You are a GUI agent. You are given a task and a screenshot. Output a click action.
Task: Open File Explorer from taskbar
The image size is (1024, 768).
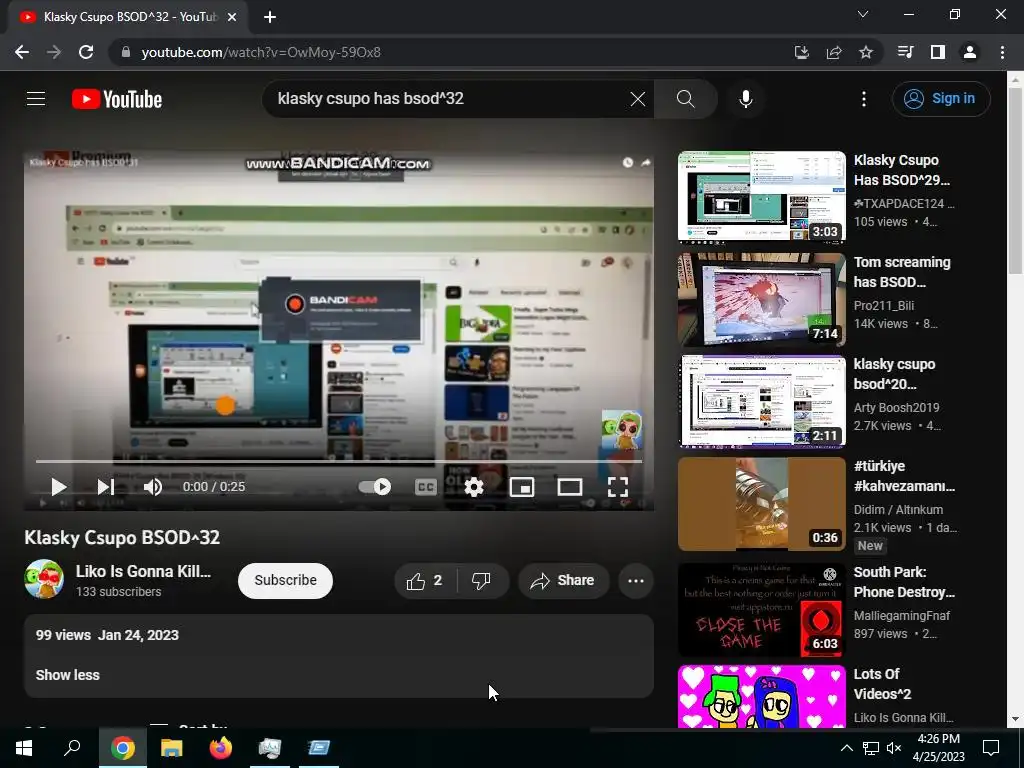[x=172, y=748]
